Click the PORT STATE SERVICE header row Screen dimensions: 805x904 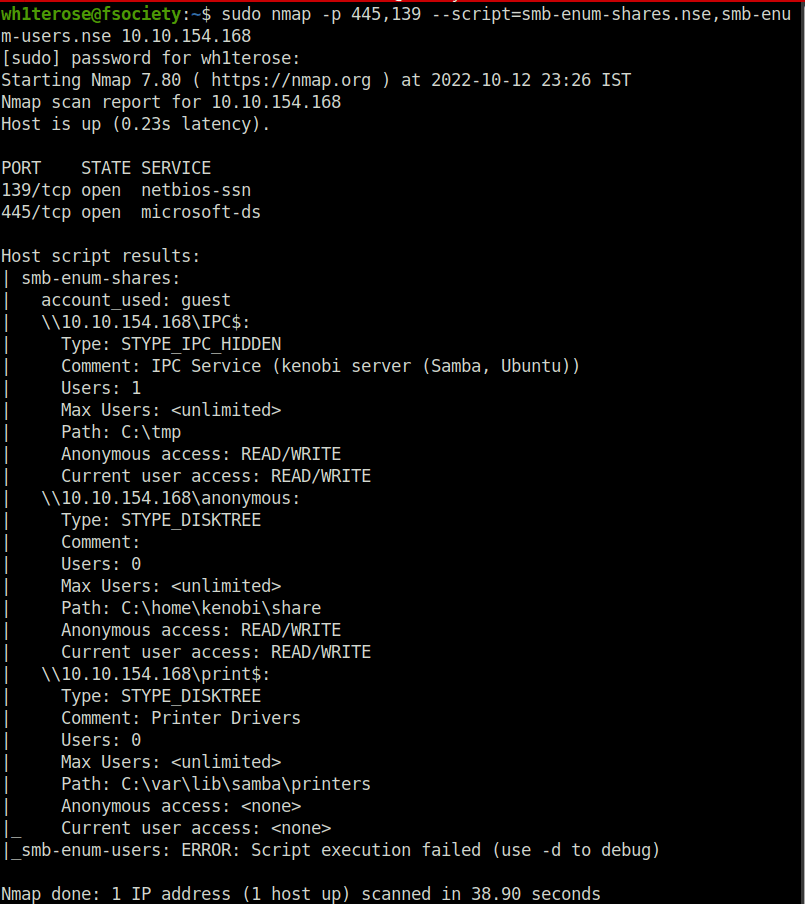pyautogui.click(x=106, y=168)
